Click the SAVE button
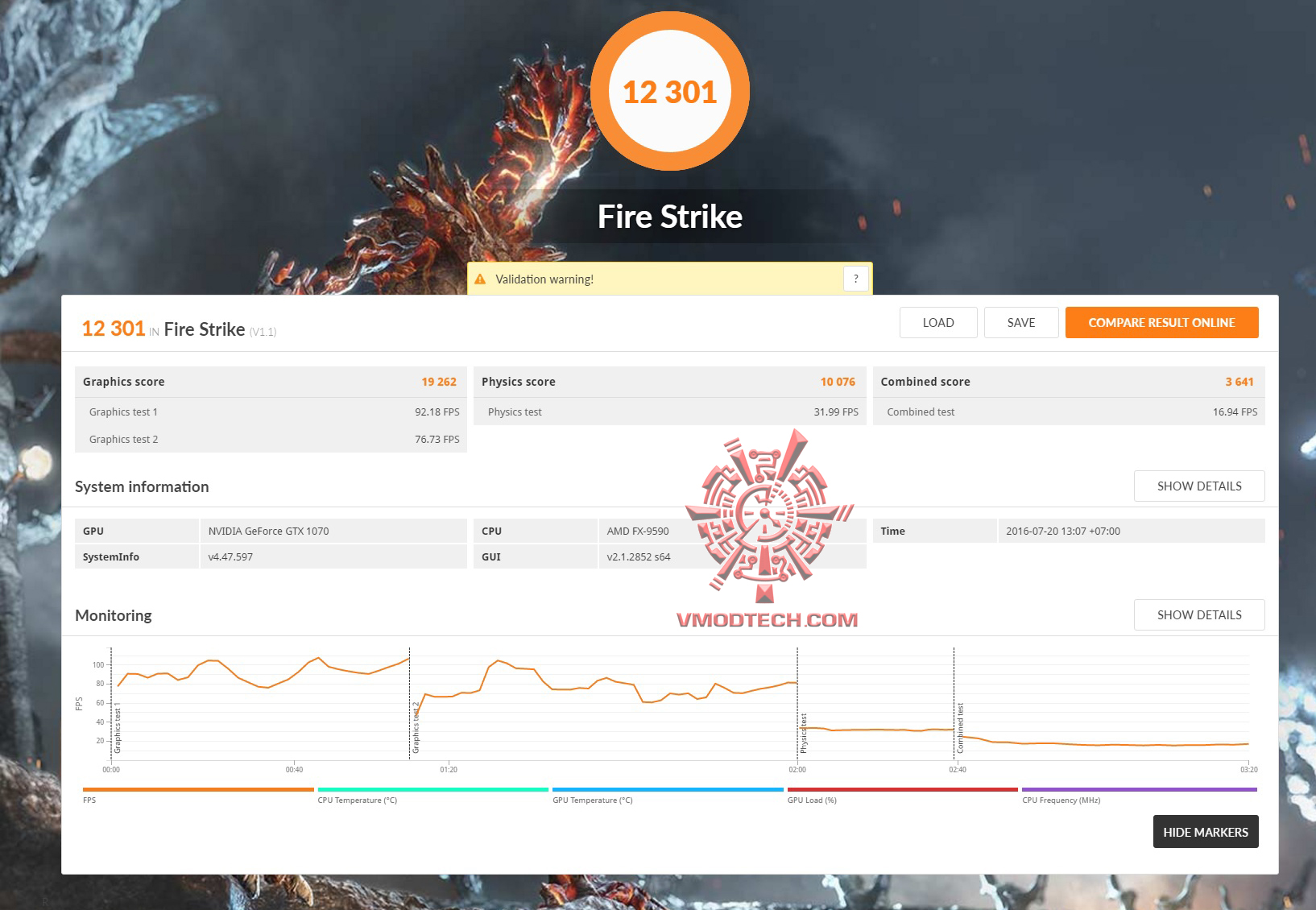This screenshot has width=1316, height=910. tap(1021, 323)
